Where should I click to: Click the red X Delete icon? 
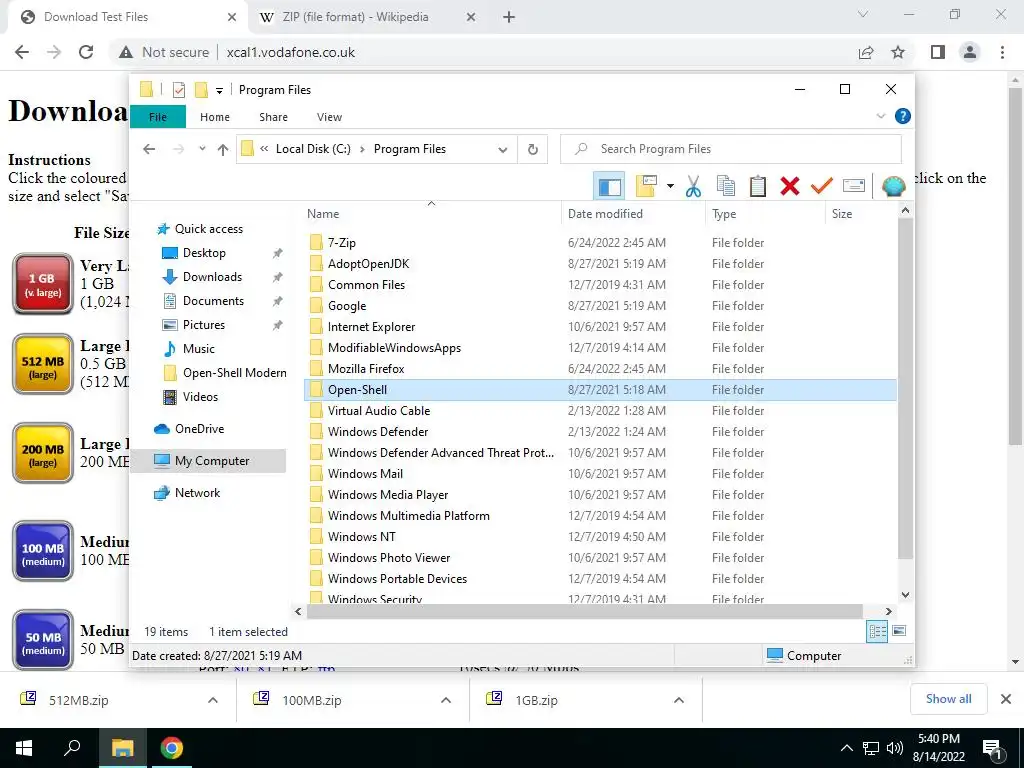pyautogui.click(x=790, y=186)
